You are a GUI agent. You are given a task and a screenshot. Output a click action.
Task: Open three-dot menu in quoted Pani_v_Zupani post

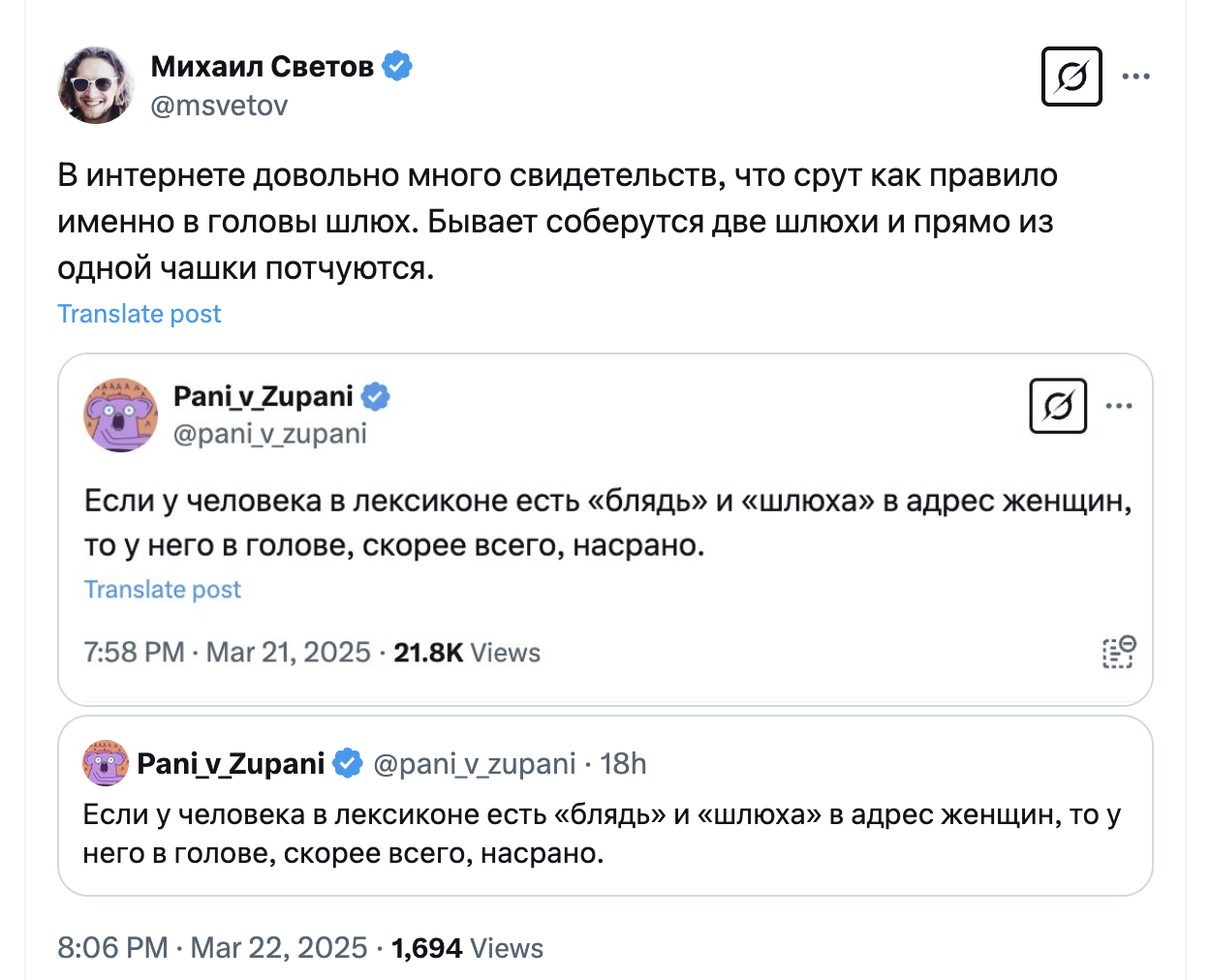[x=1119, y=406]
